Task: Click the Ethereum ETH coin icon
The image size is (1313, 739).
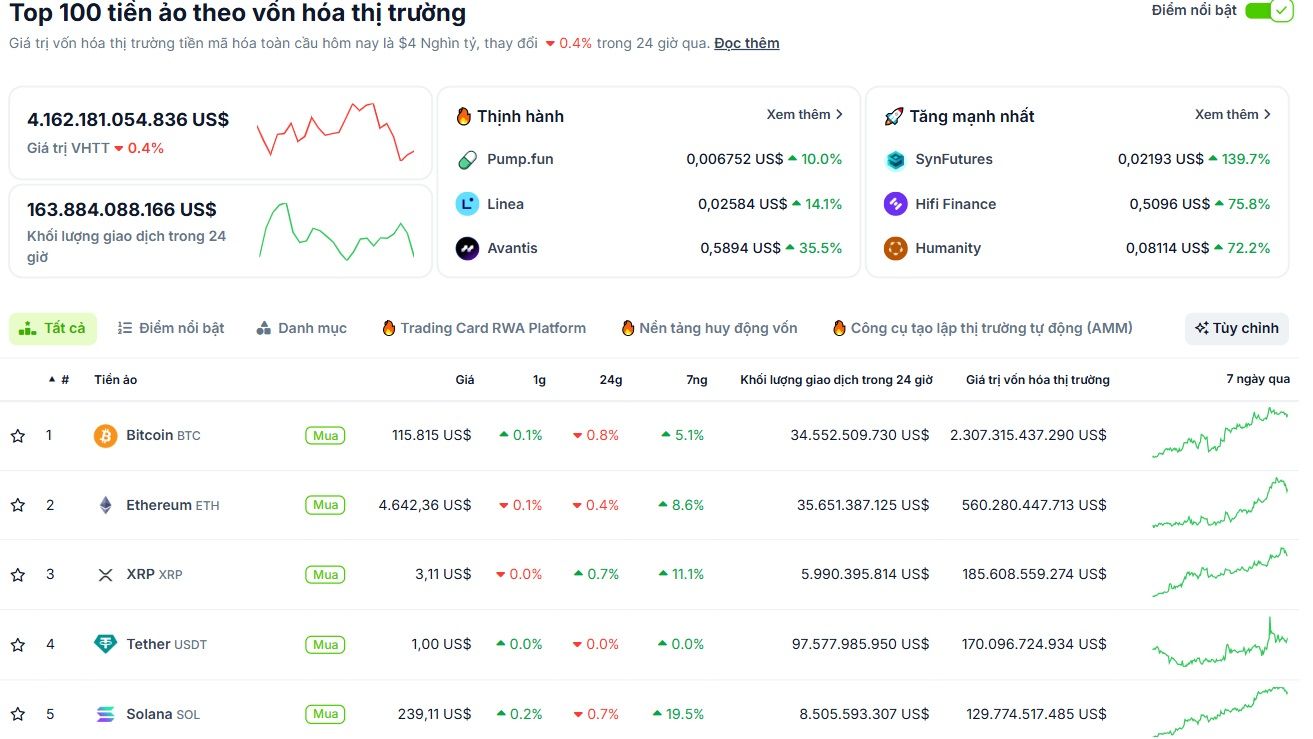Action: pos(105,505)
